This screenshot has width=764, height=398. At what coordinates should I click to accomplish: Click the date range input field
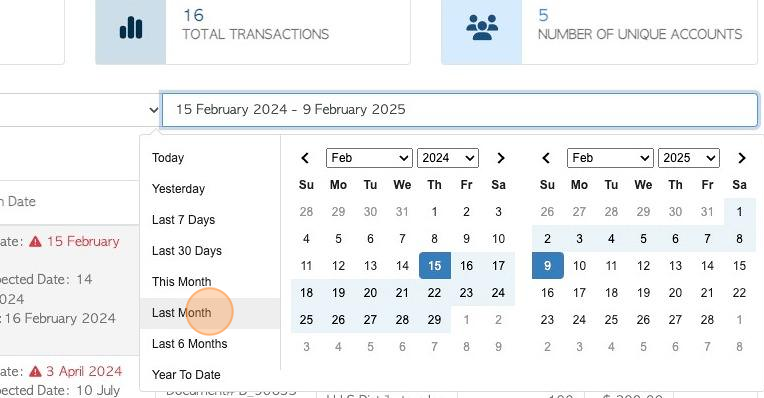coord(459,110)
